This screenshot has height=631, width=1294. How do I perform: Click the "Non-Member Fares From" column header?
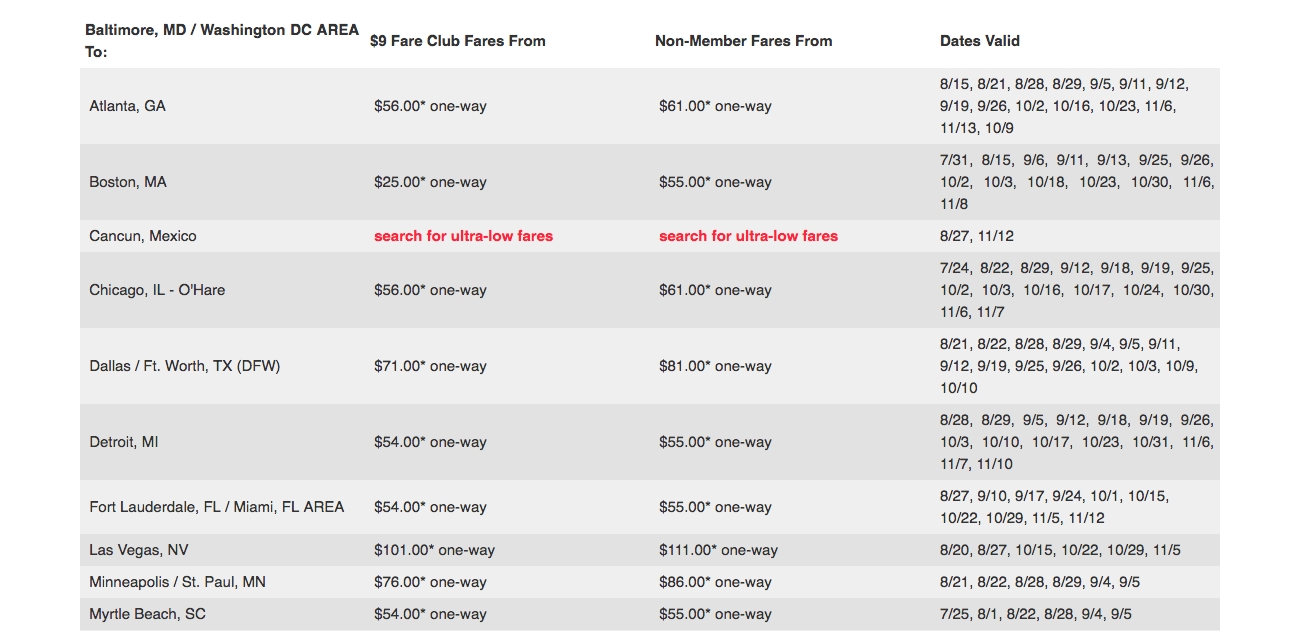tap(743, 41)
